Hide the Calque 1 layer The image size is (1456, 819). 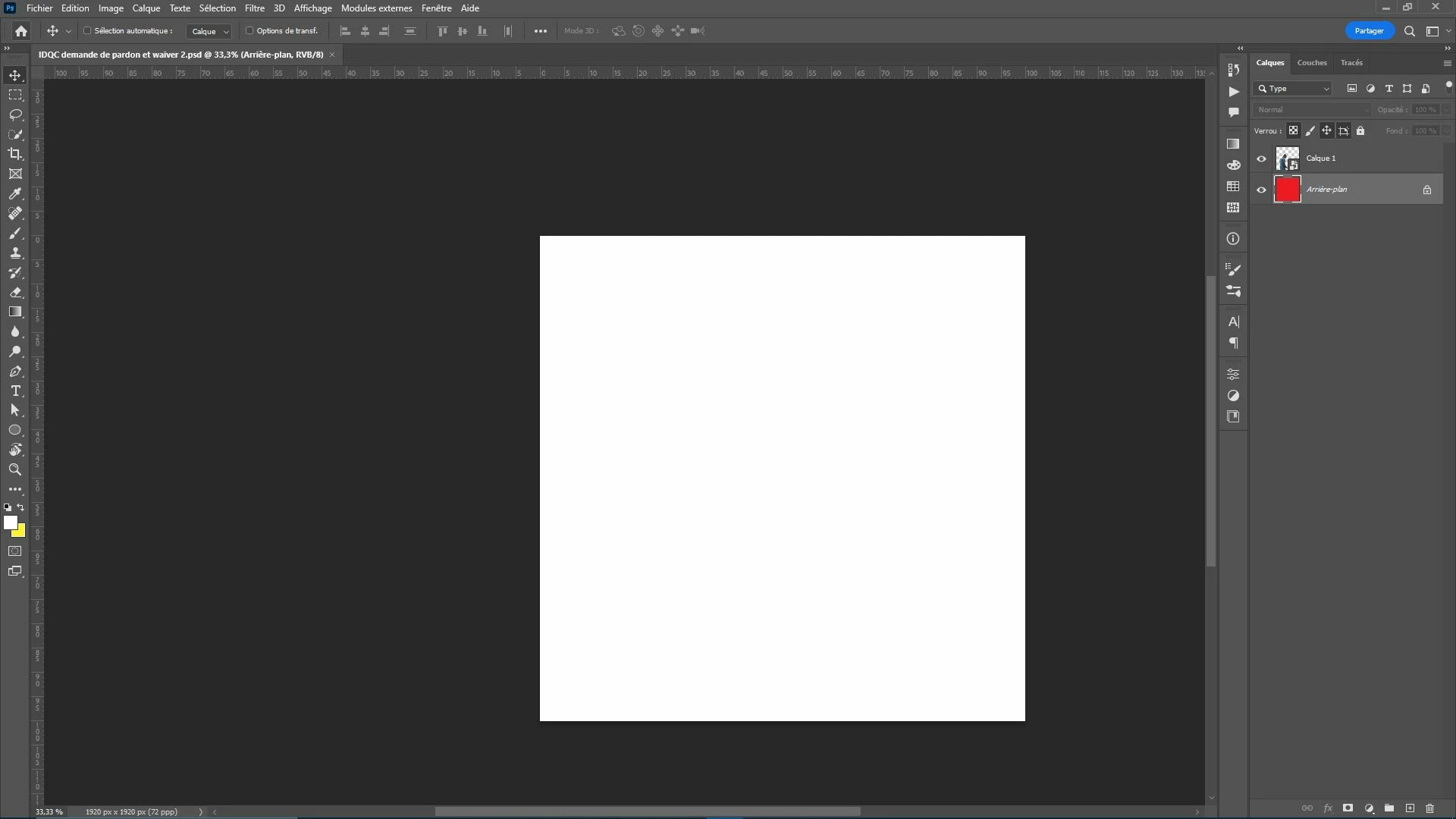[1262, 158]
